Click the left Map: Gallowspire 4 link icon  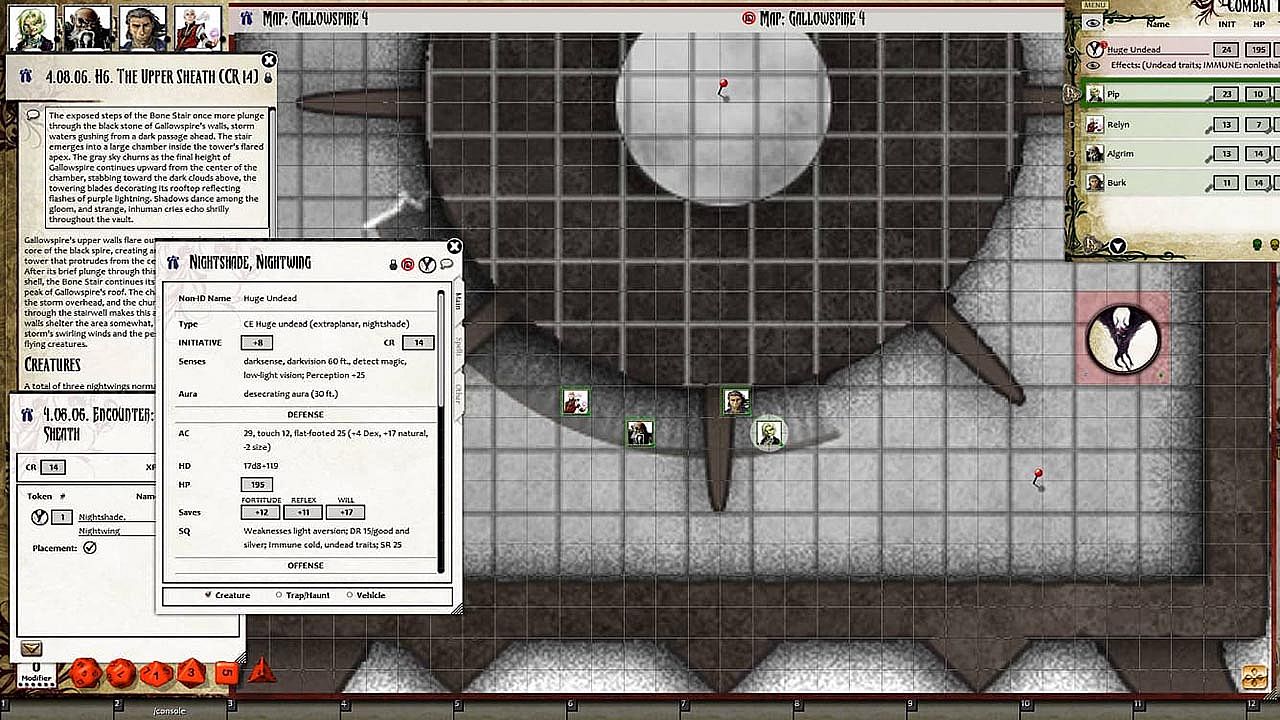click(245, 18)
